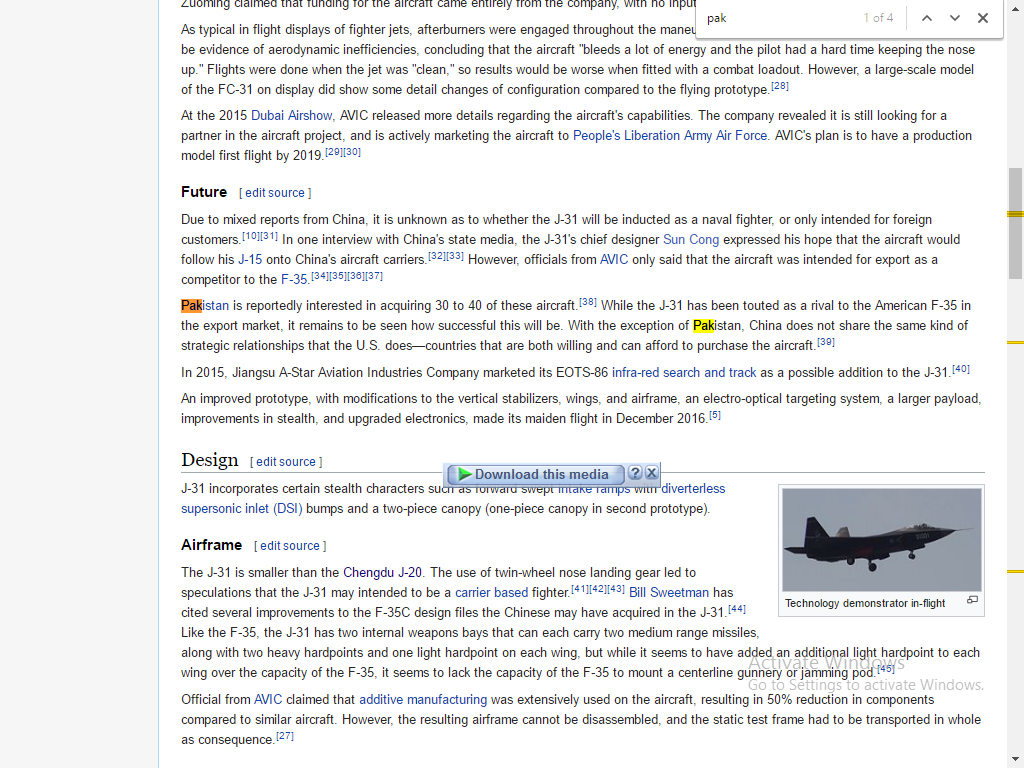Click the scrollbar down arrow

[1015, 760]
